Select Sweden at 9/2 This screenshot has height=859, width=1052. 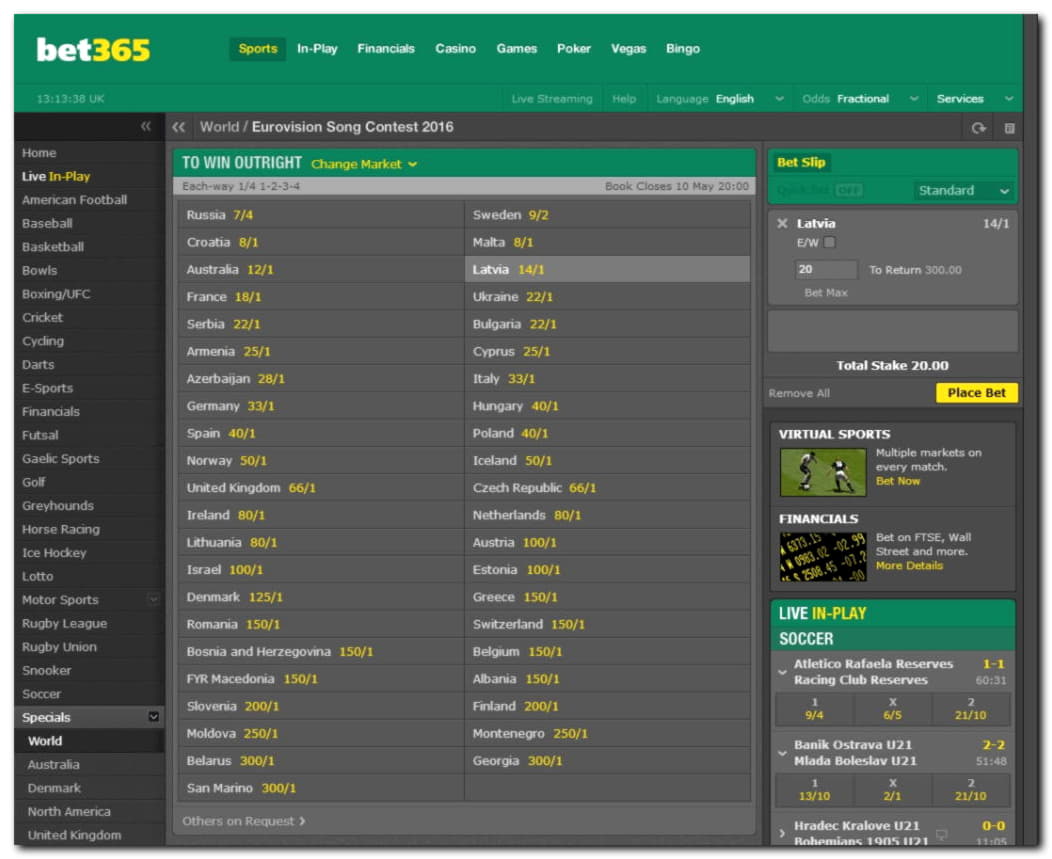pyautogui.click(x=607, y=215)
